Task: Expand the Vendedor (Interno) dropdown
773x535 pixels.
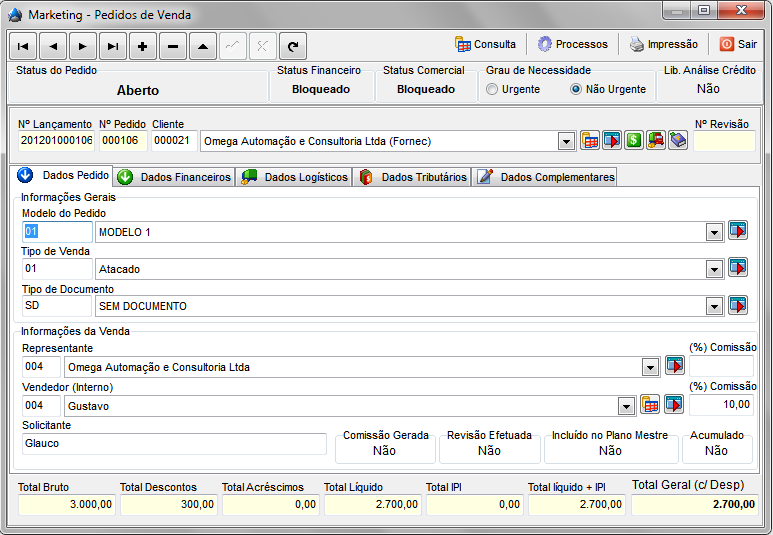Action: 626,406
